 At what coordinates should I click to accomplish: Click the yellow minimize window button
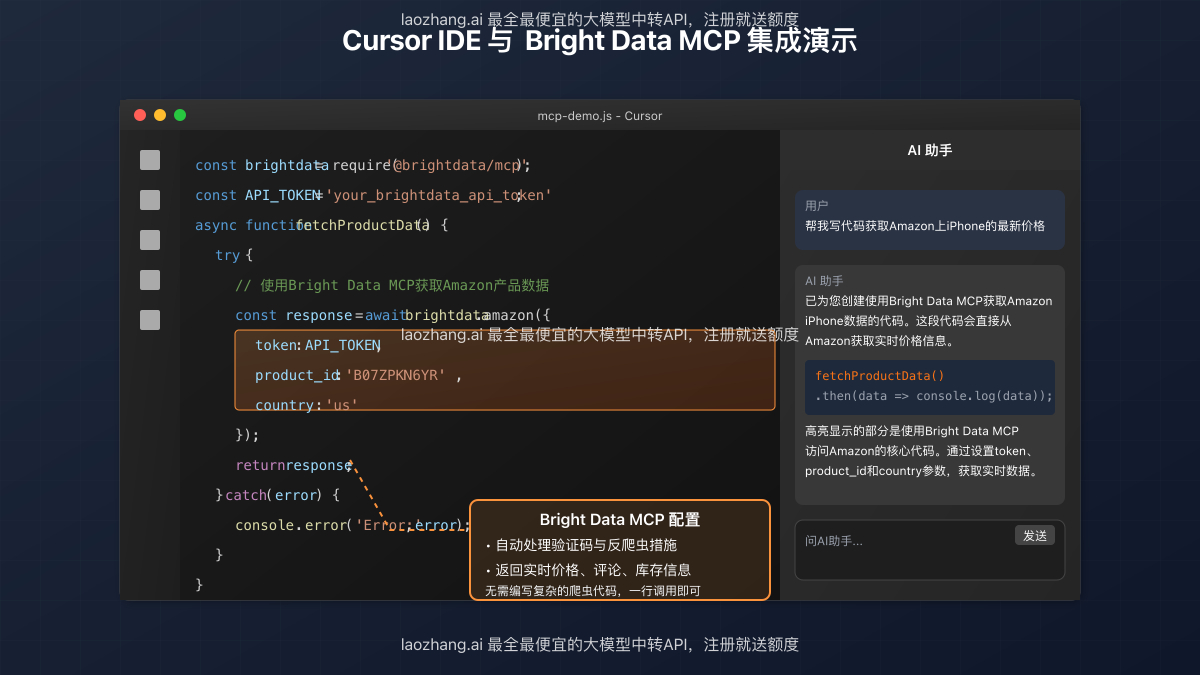[x=160, y=115]
